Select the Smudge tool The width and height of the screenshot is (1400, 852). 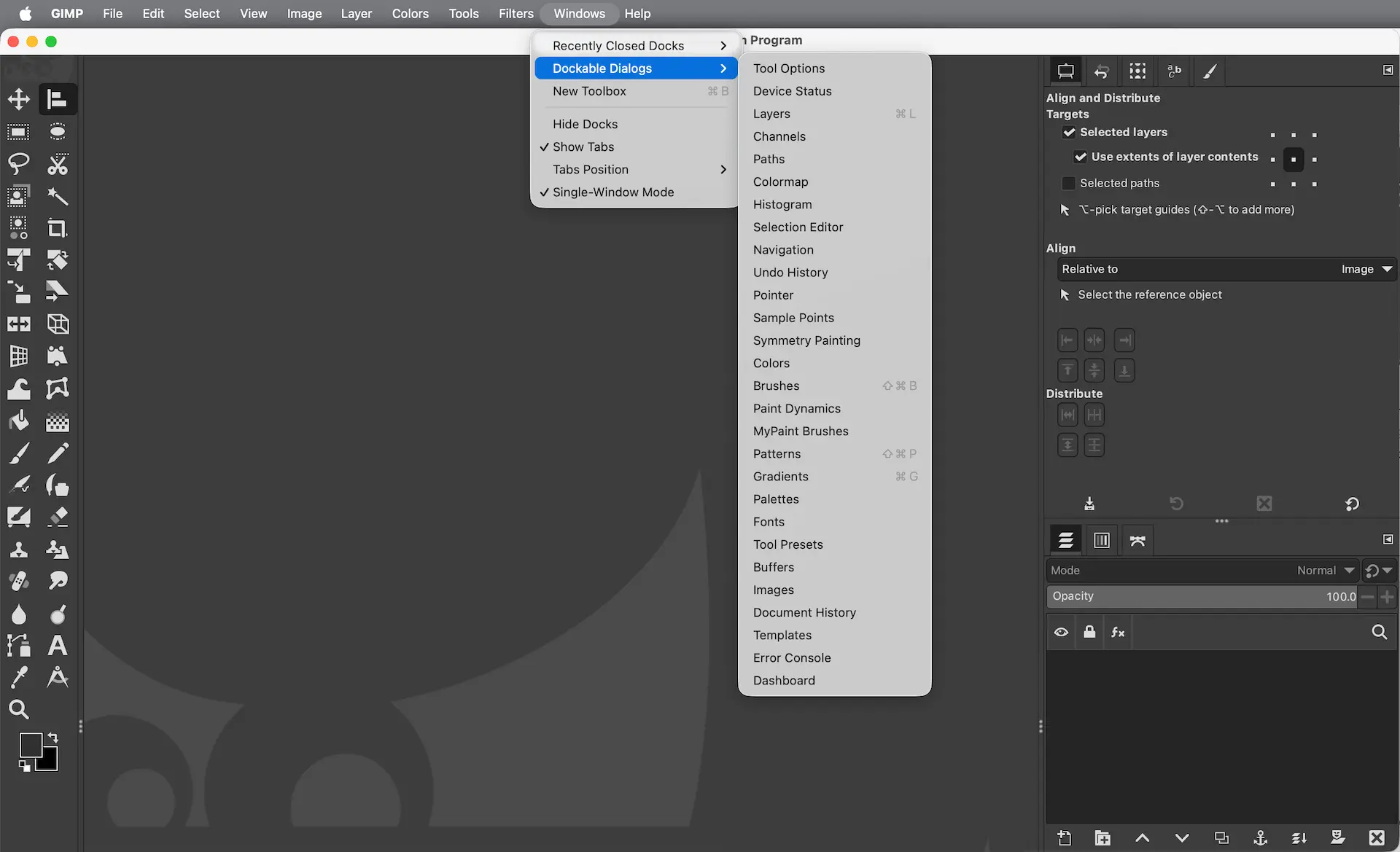58,581
